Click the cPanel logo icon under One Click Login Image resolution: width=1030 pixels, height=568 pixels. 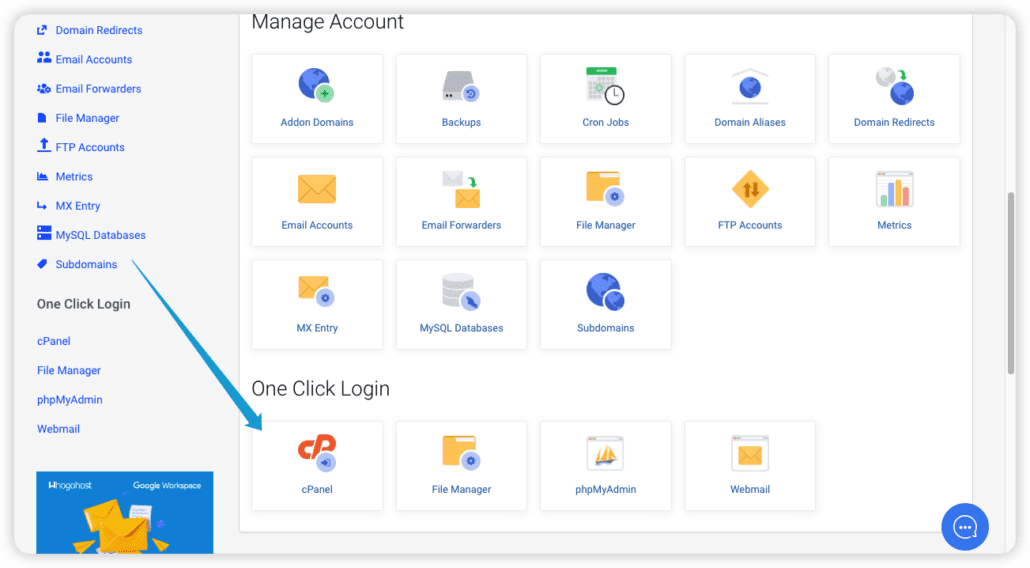[x=317, y=453]
